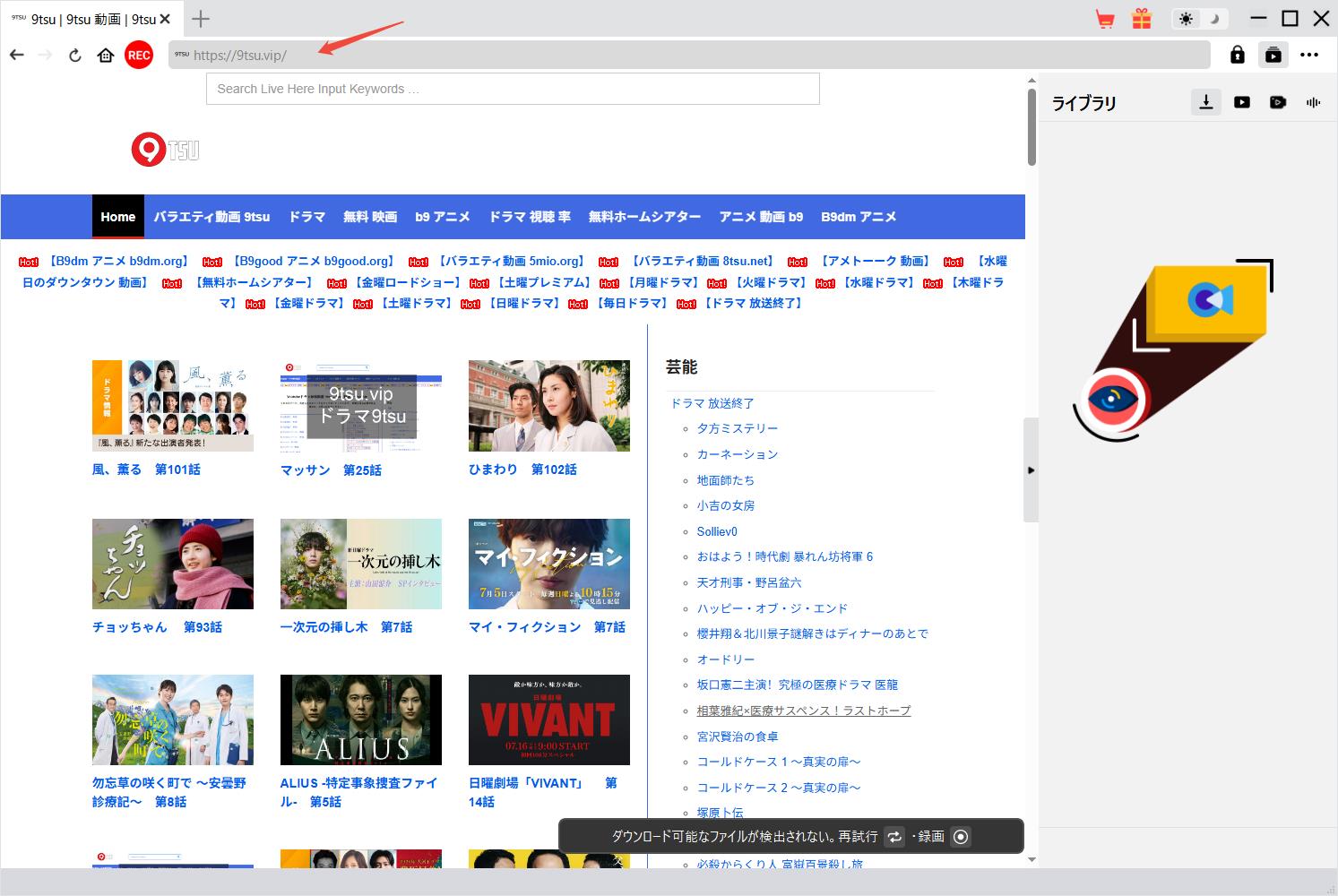Open 相葉雅紀×医療サスペンス!ラストホープ link

804,711
